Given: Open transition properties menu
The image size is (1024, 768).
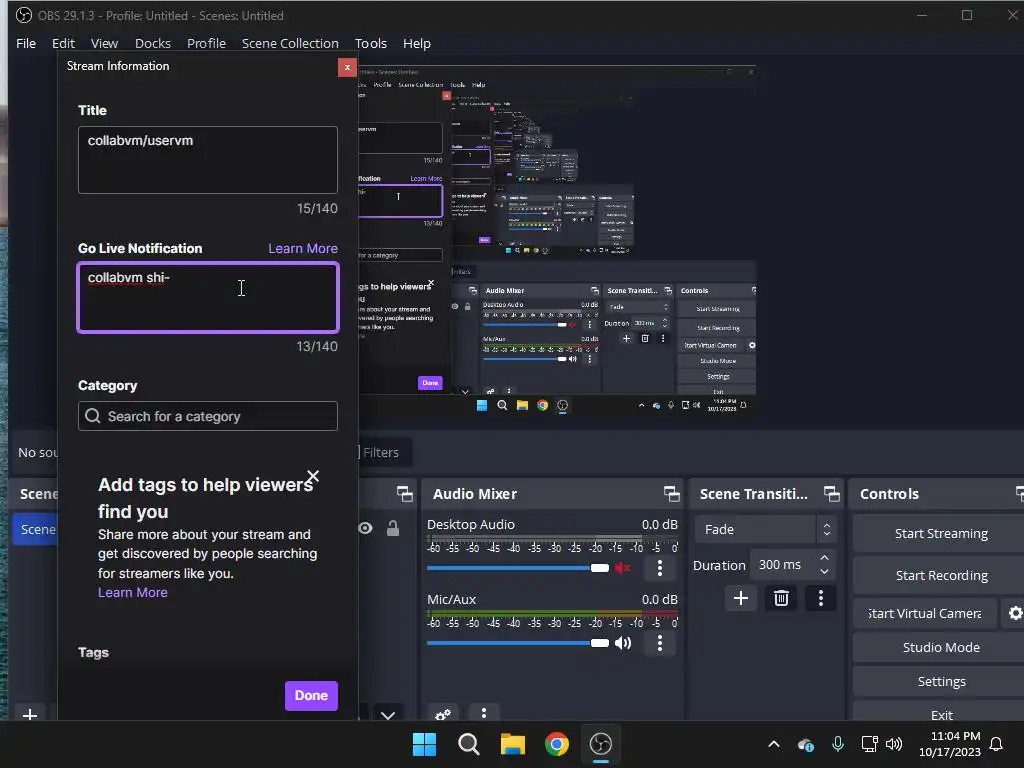Looking at the screenshot, I should pos(821,598).
